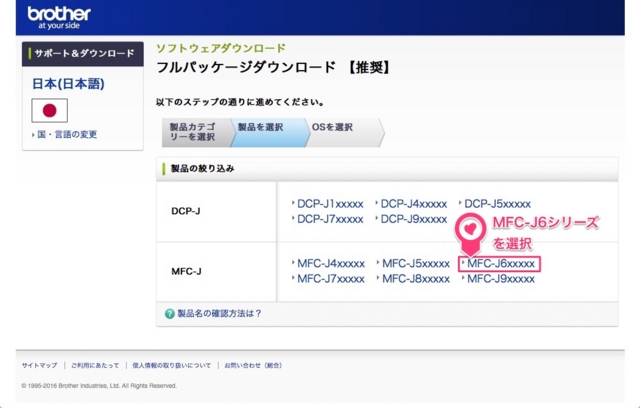This screenshot has width=640, height=408.
Task: Click 日本(日本語) region heading
Action: pos(68,84)
